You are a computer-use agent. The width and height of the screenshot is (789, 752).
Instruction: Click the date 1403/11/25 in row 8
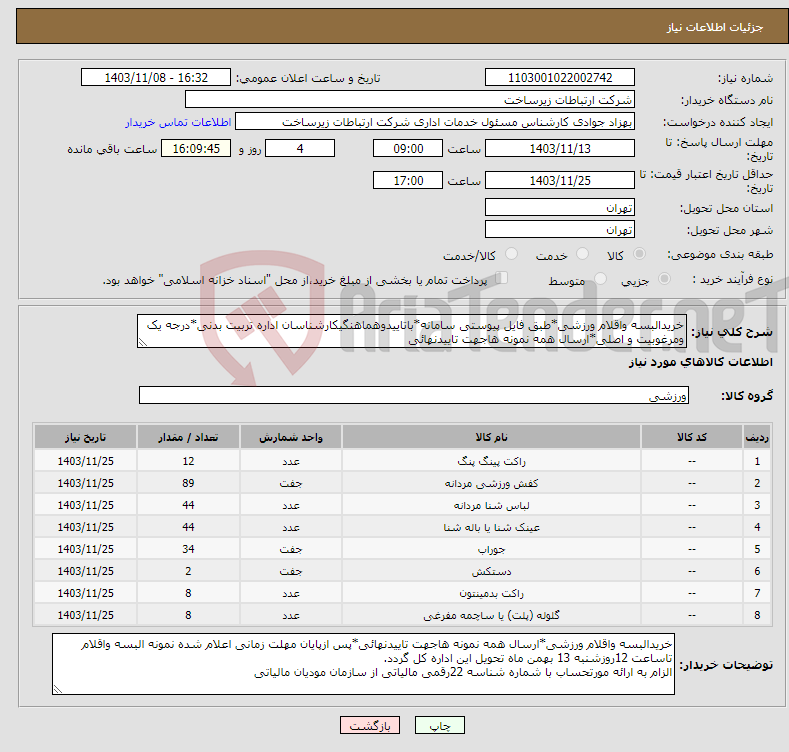tap(86, 615)
